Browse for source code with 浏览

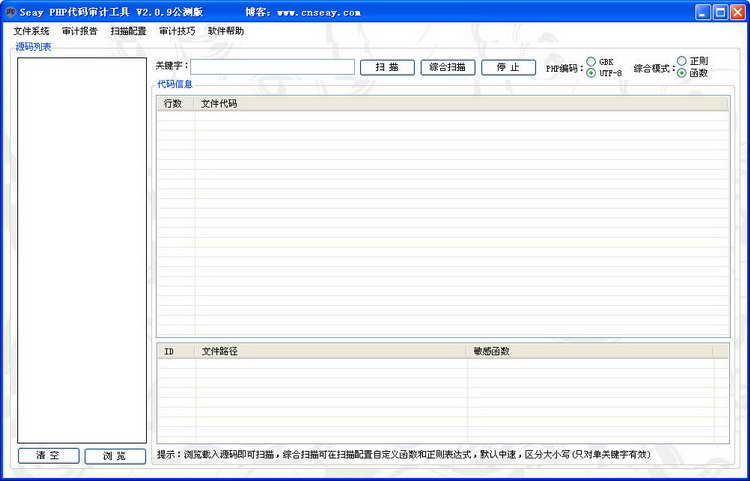(115, 456)
